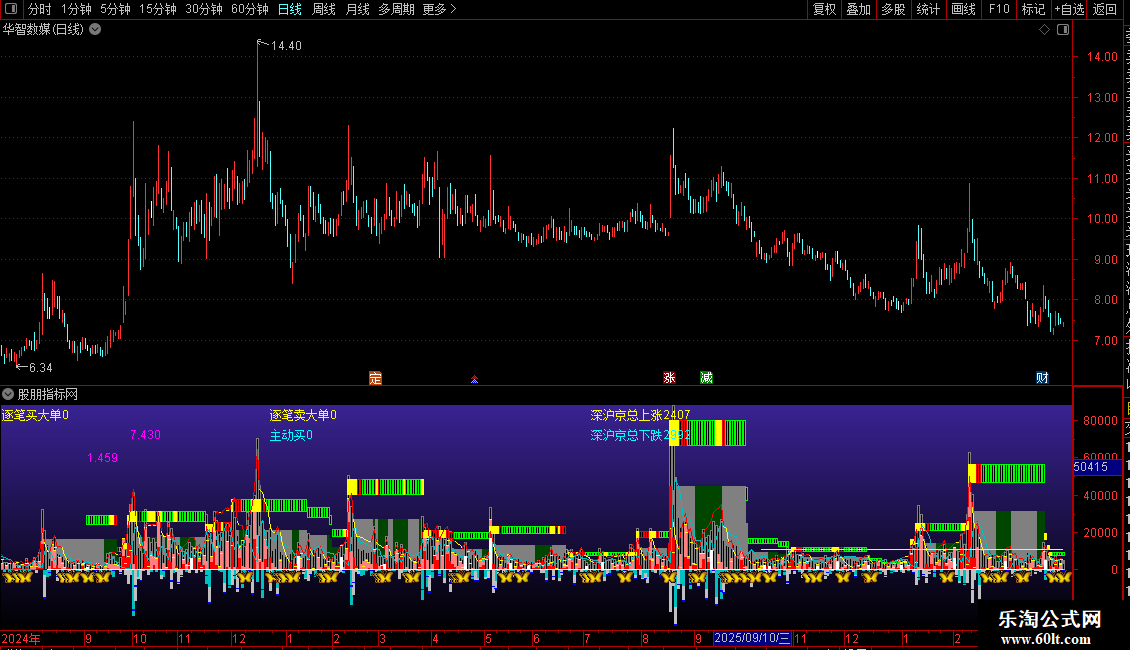Switch to 分时 intraday view

pyautogui.click(x=40, y=9)
